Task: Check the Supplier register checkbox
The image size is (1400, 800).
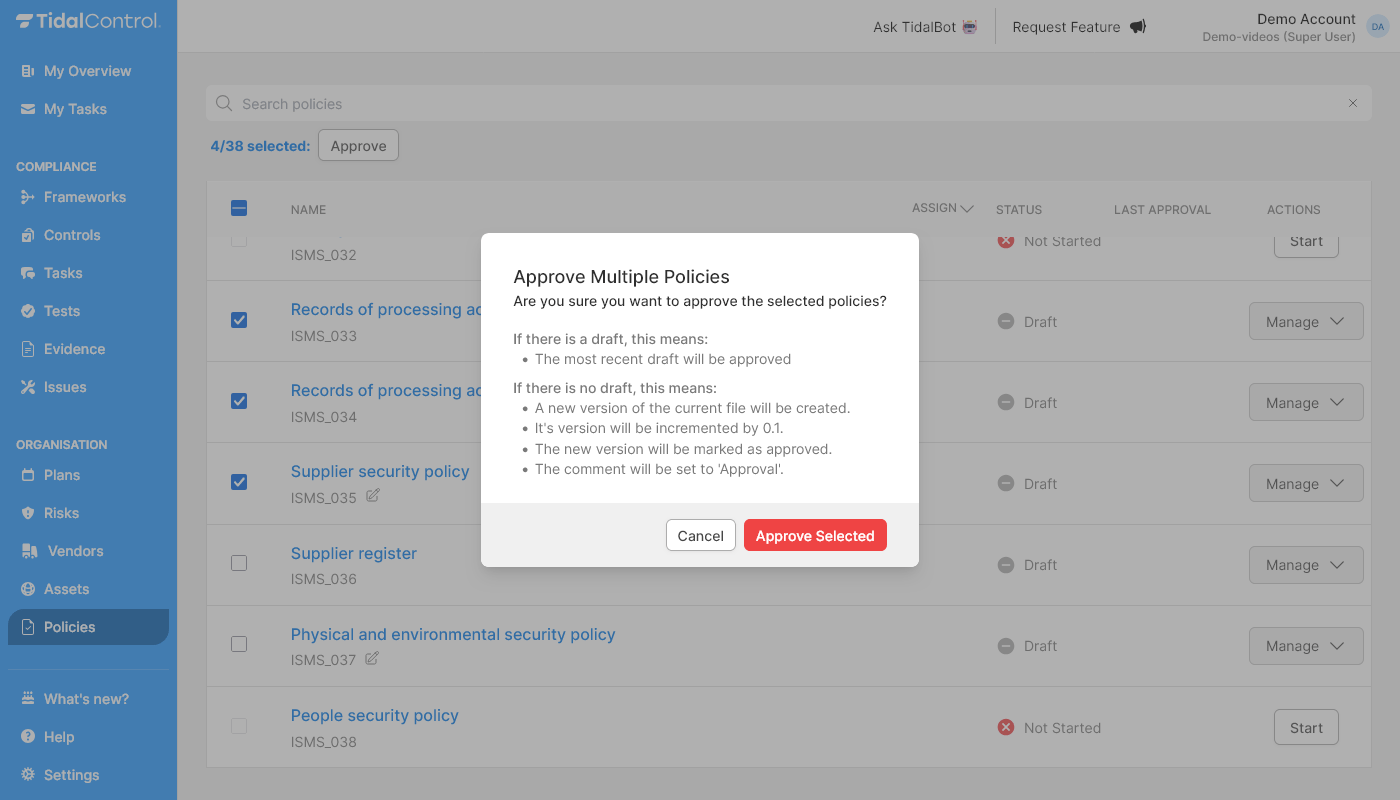Action: (239, 563)
